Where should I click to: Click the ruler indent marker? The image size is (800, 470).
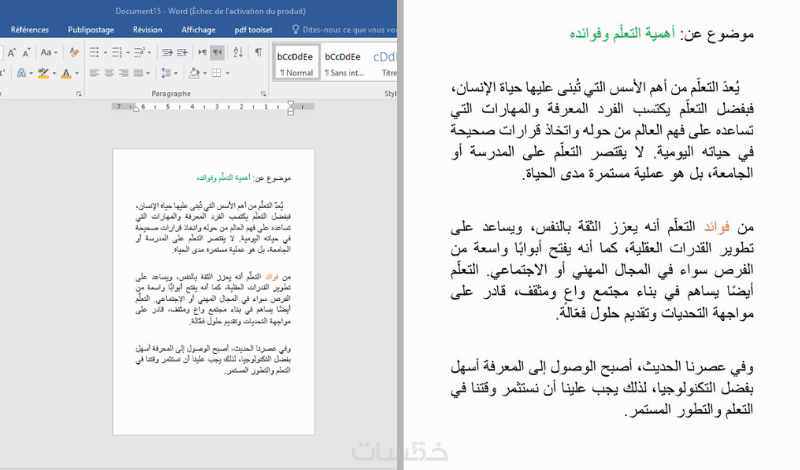[x=290, y=107]
